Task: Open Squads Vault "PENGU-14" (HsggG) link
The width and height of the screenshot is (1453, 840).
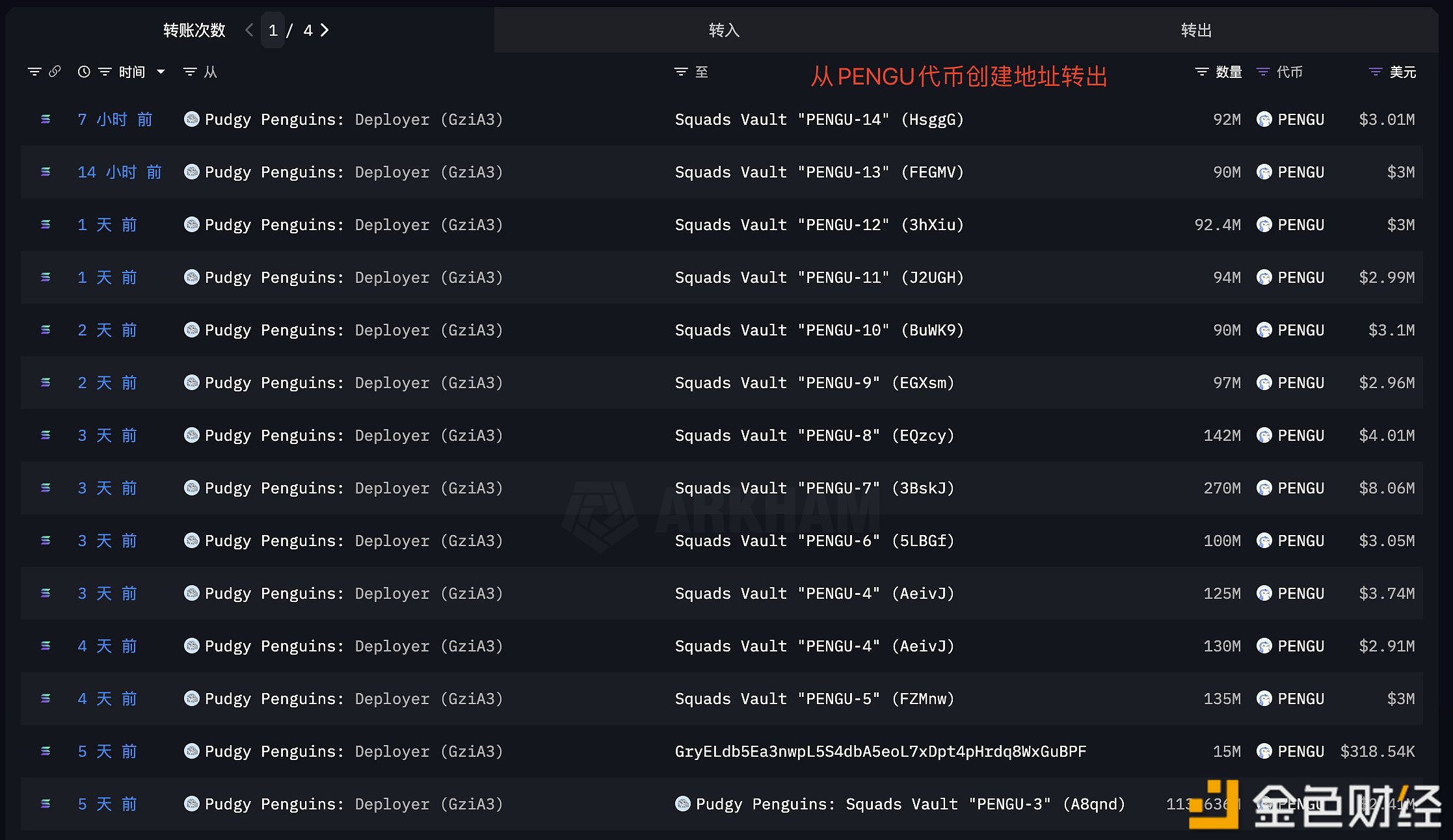Action: (x=819, y=119)
